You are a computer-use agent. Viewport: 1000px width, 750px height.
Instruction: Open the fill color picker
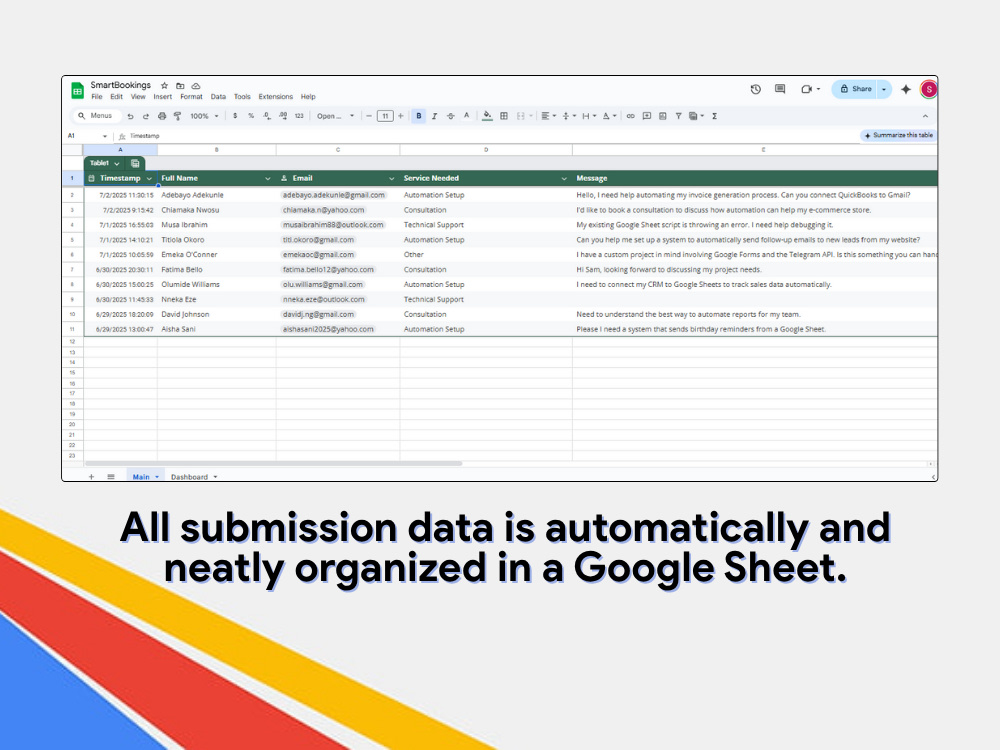tap(487, 116)
